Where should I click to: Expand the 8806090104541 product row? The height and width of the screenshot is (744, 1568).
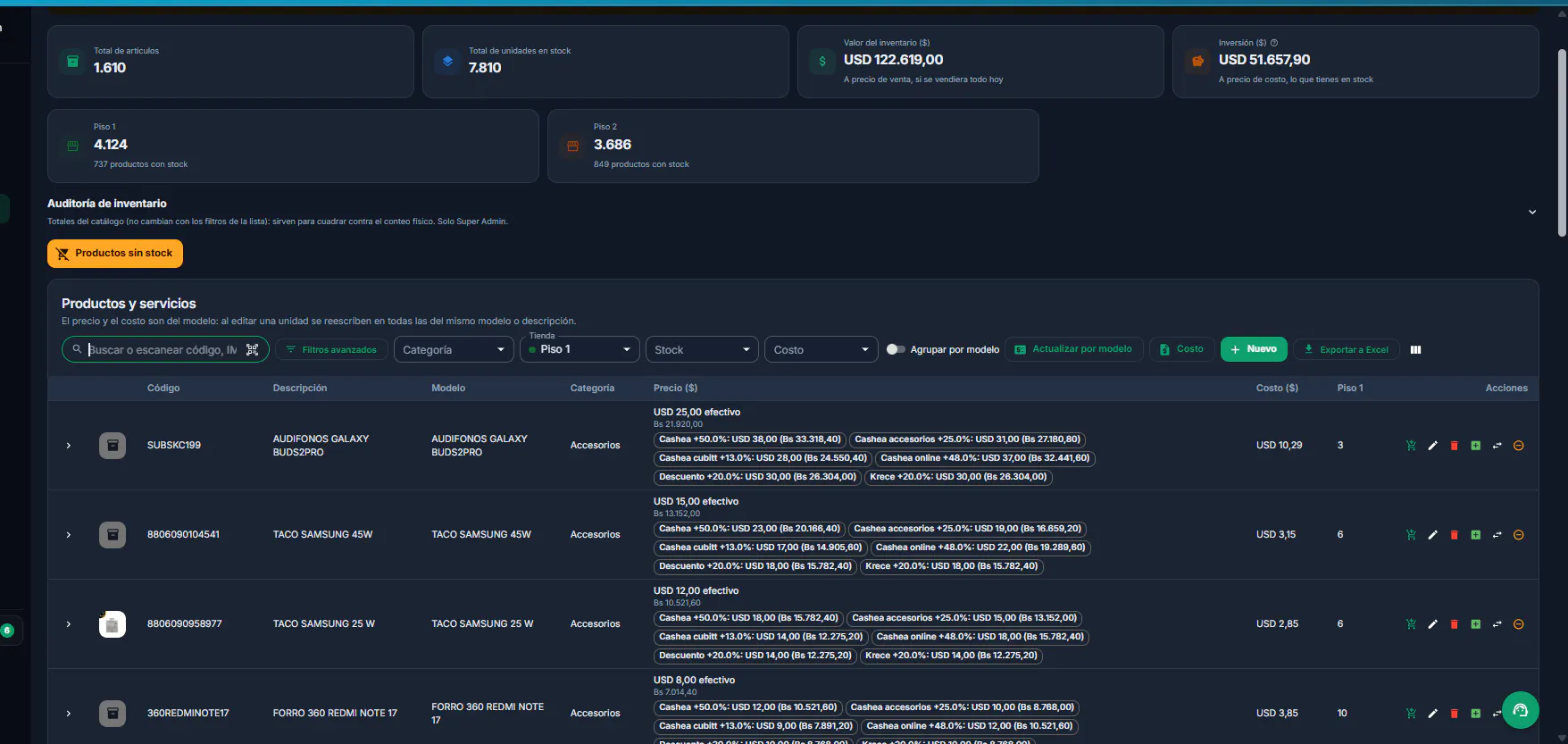[69, 535]
